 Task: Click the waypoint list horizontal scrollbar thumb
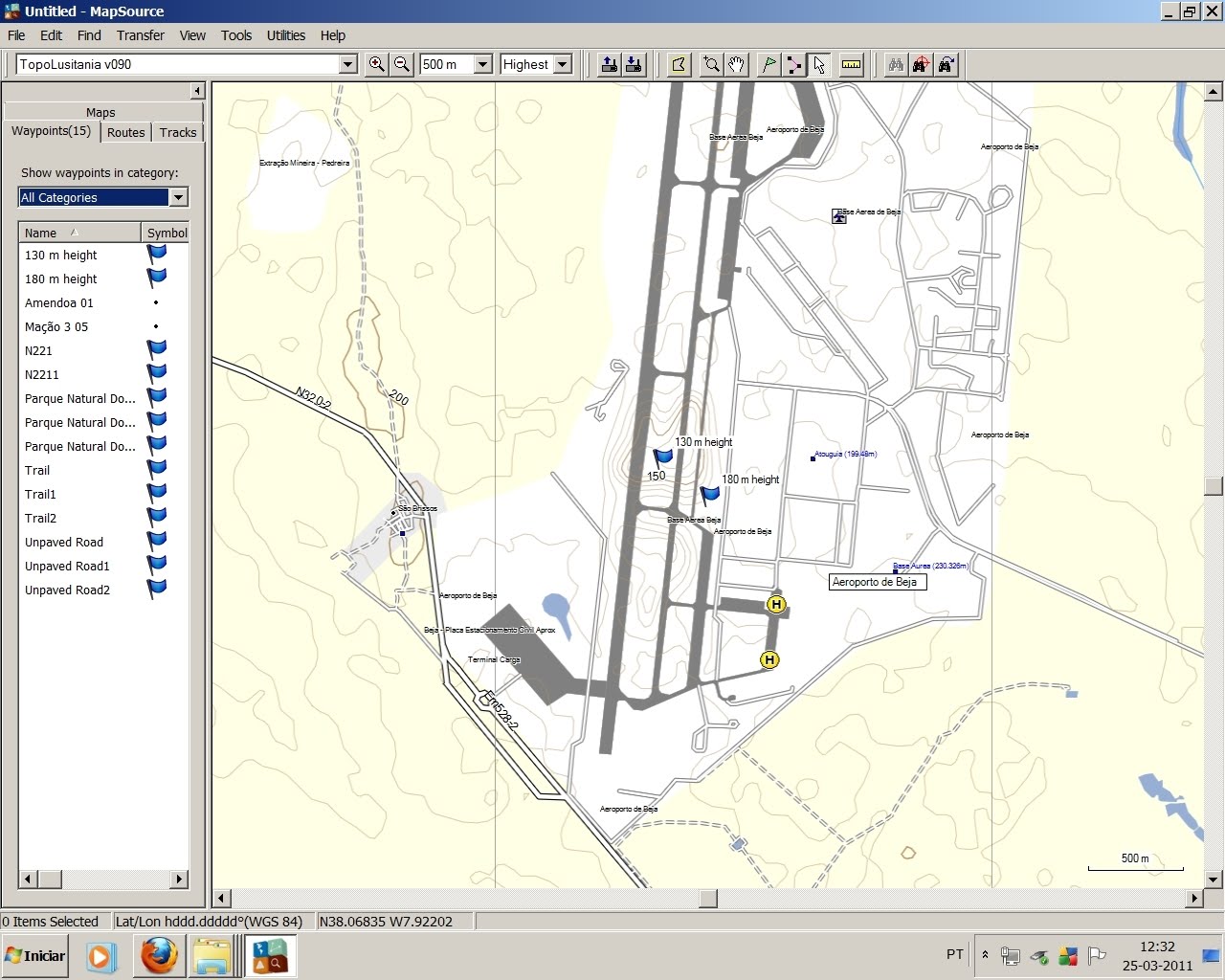click(x=50, y=879)
